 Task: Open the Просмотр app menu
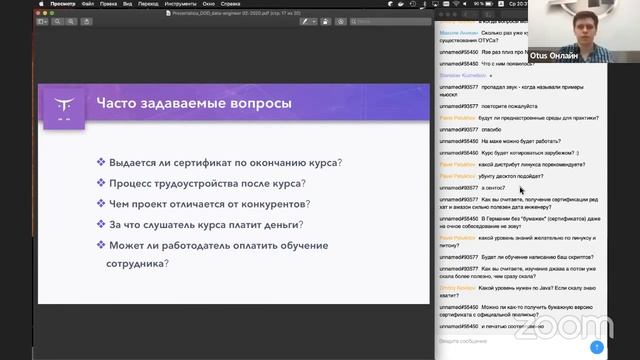tap(63, 4)
